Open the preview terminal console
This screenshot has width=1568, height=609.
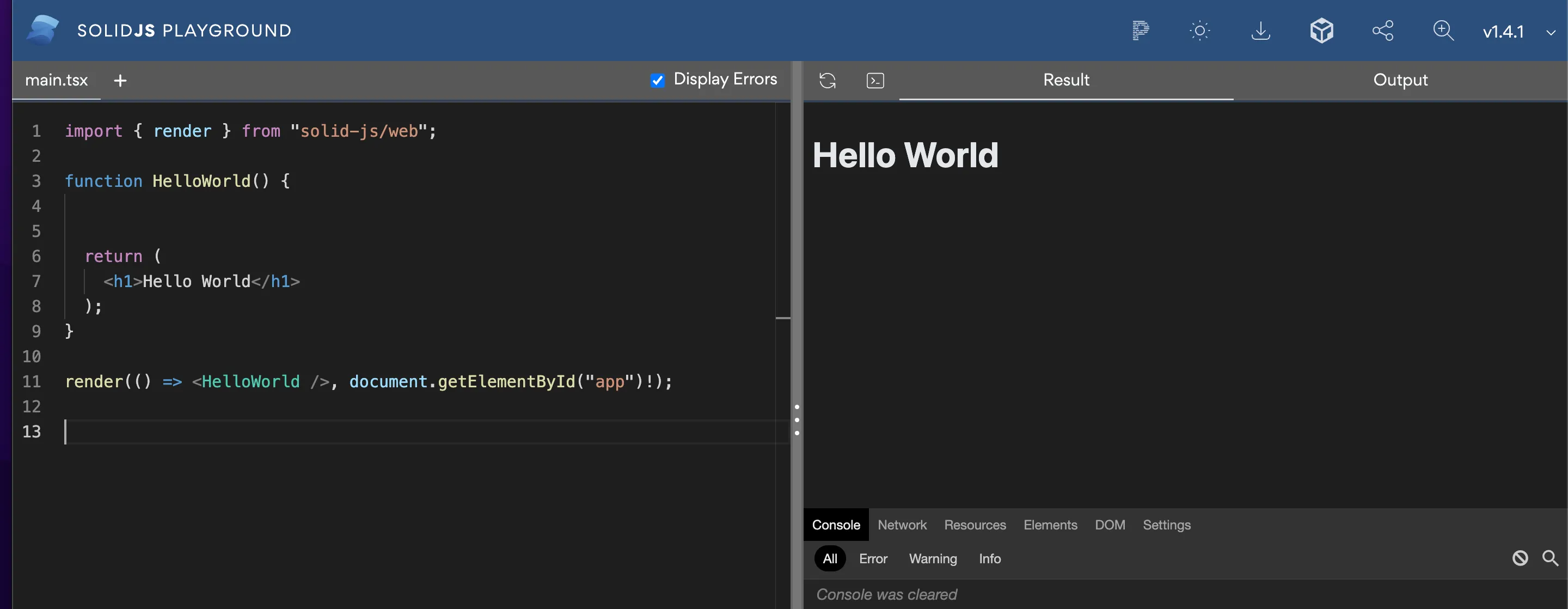pos(875,80)
